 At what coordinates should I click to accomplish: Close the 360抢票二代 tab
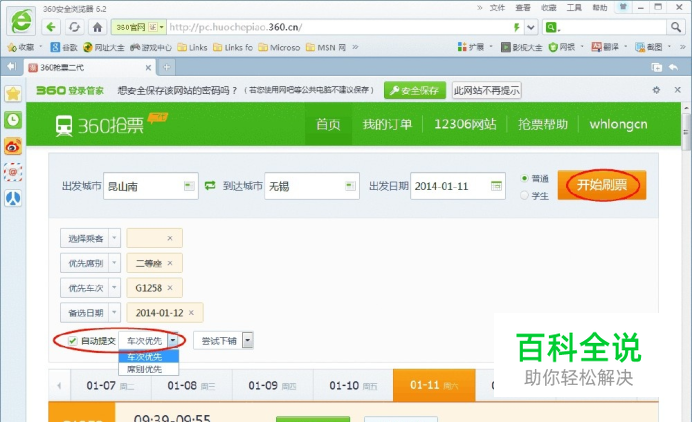(148, 68)
